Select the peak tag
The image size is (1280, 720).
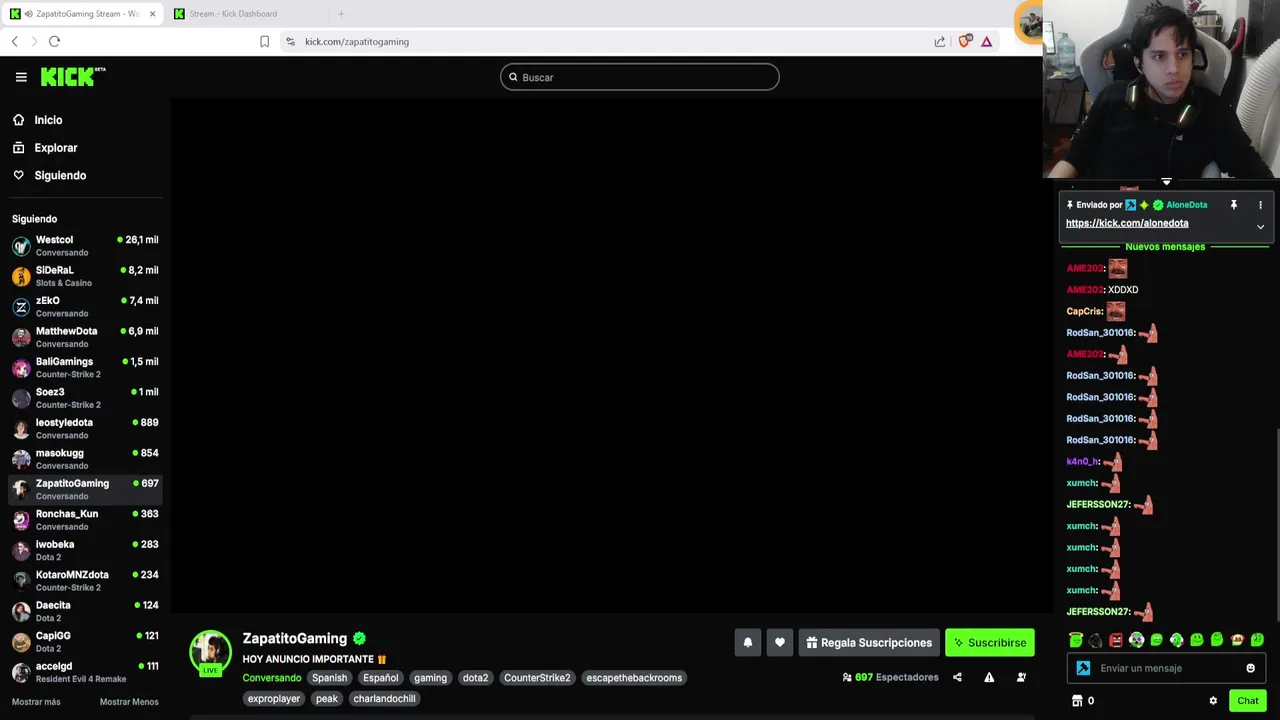[x=327, y=699]
